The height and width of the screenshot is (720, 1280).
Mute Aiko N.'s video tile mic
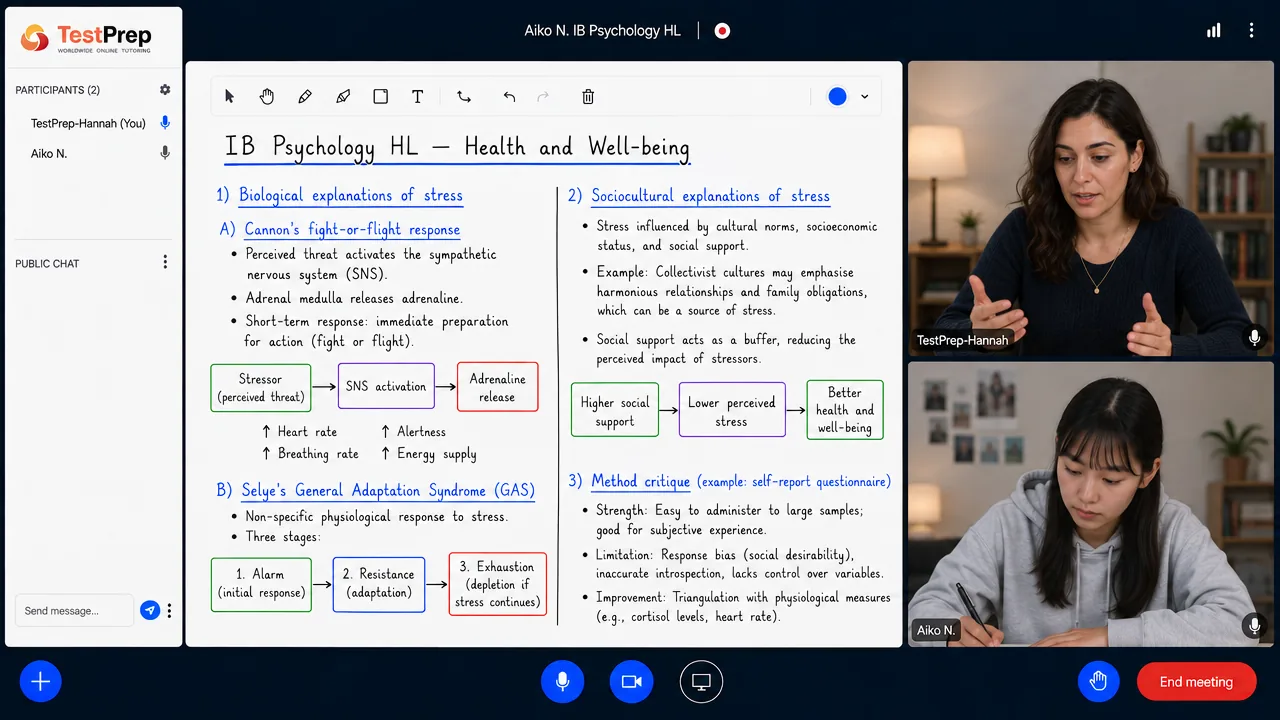(1254, 626)
